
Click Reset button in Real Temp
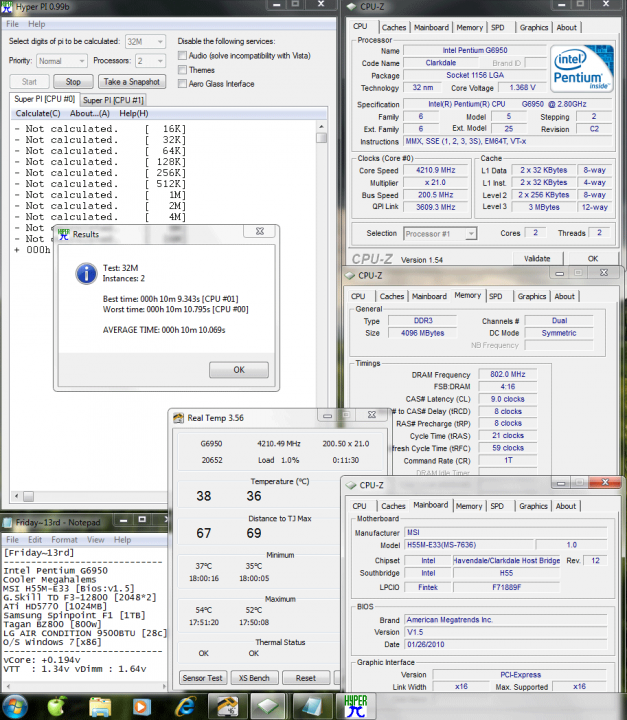pos(306,678)
